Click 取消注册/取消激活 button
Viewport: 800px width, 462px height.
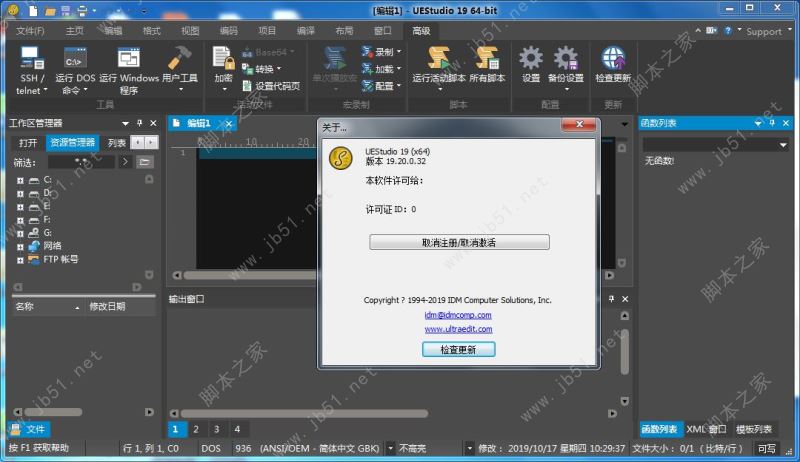tap(459, 242)
